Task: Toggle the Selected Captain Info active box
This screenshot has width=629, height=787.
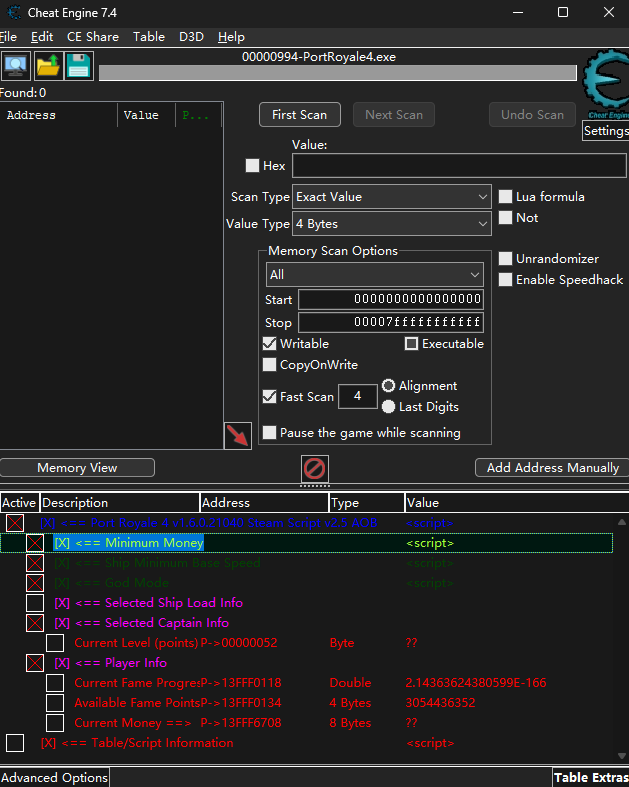Action: [35, 623]
